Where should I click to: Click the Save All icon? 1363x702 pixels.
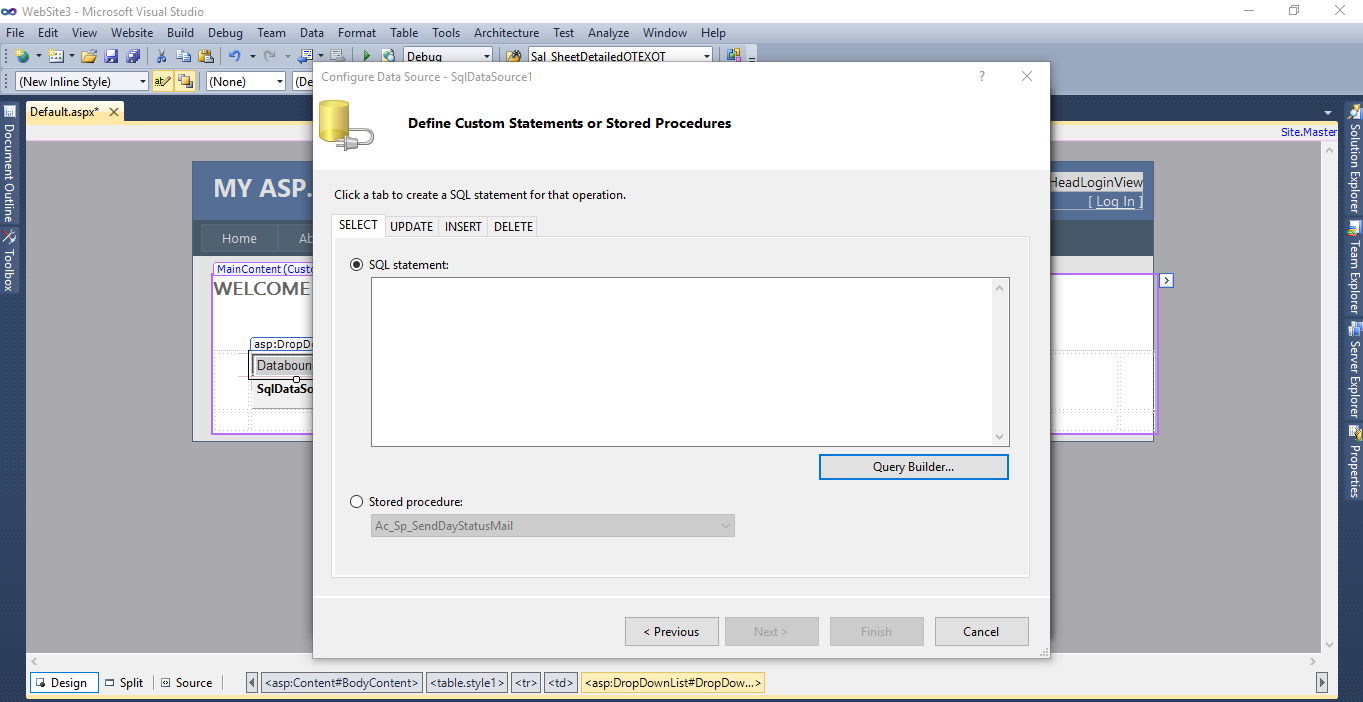[x=132, y=56]
